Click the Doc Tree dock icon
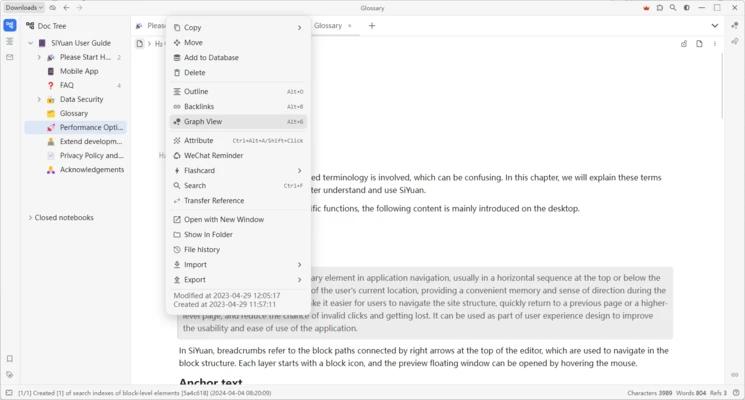The image size is (745, 400). 10,25
